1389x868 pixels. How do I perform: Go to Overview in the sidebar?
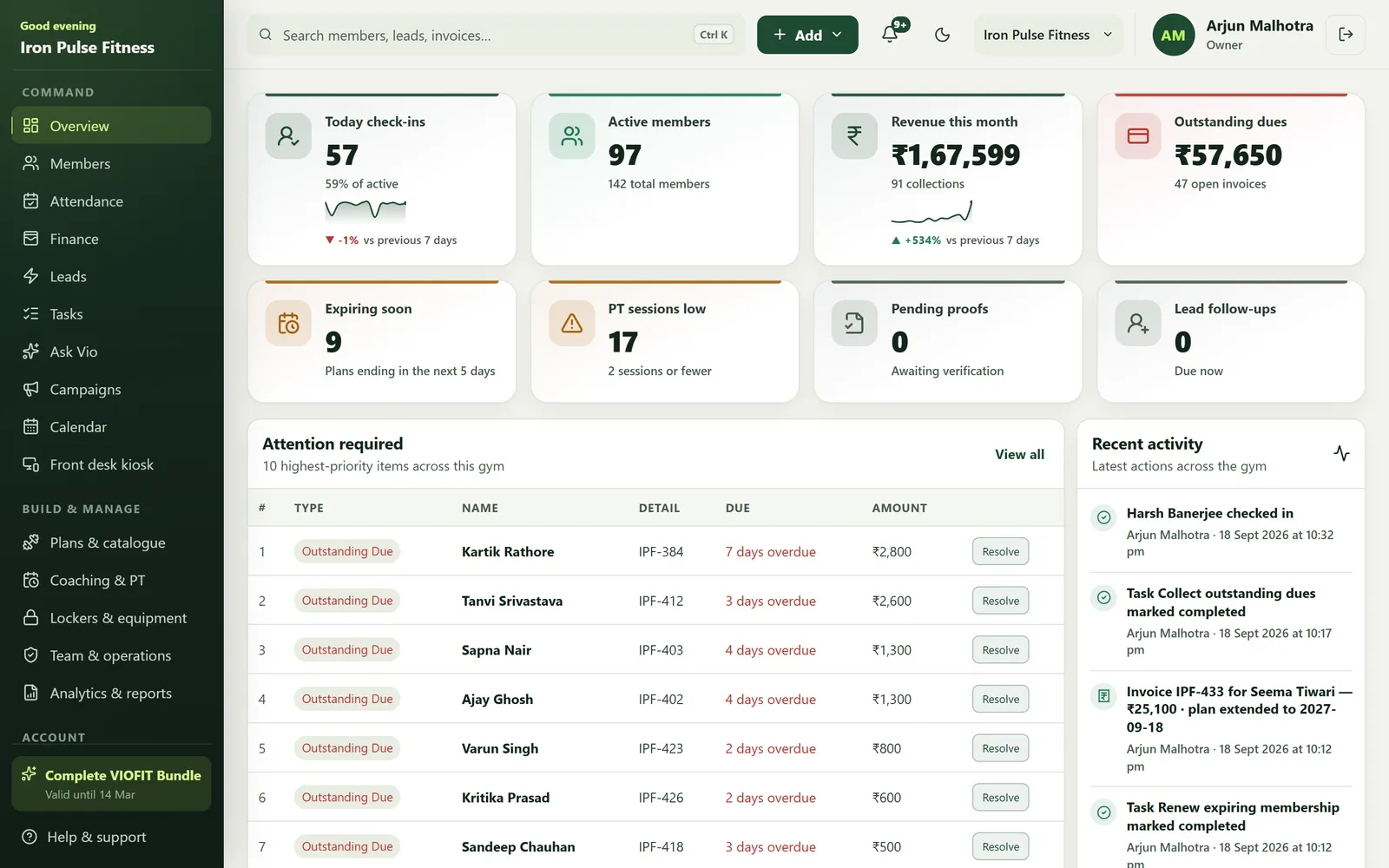[x=111, y=126]
